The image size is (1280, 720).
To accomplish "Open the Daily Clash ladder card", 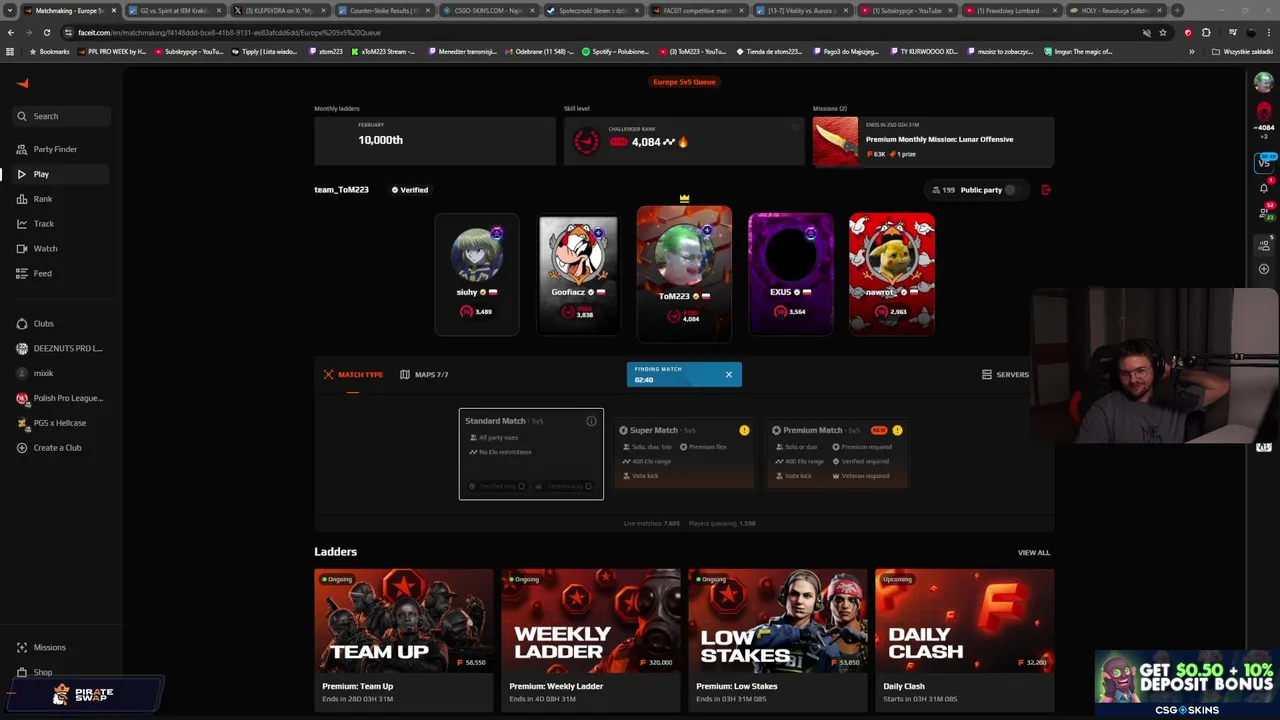I will coord(965,640).
